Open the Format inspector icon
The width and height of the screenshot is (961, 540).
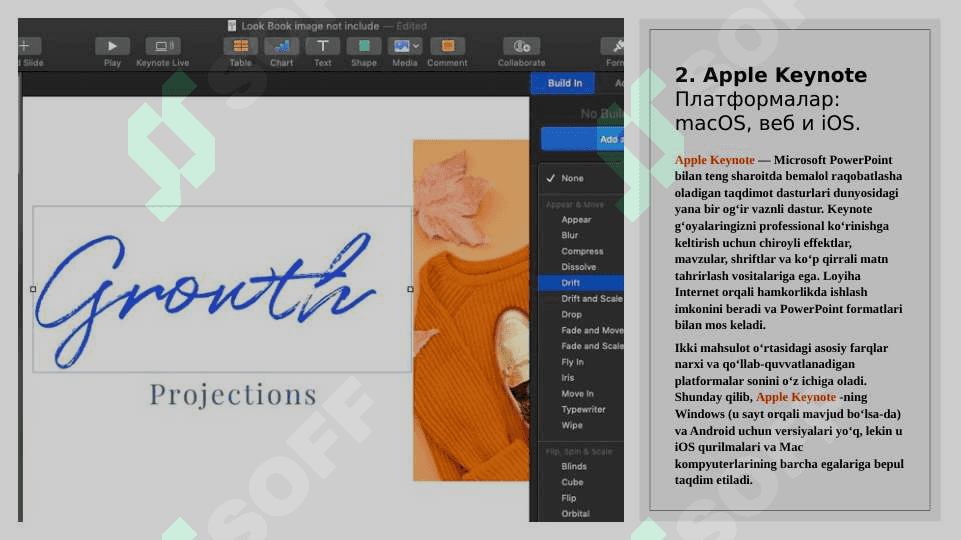pos(614,46)
